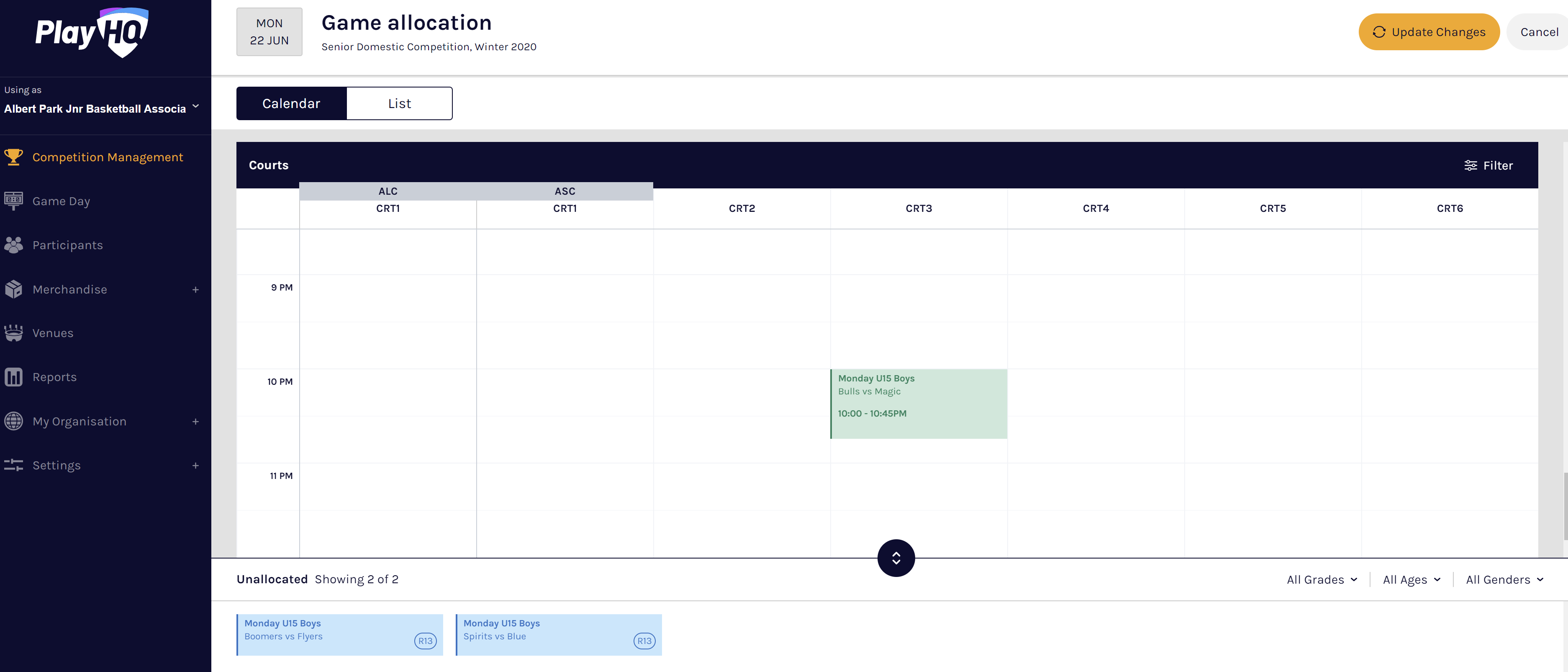Open the All Genders dropdown

click(x=1504, y=579)
